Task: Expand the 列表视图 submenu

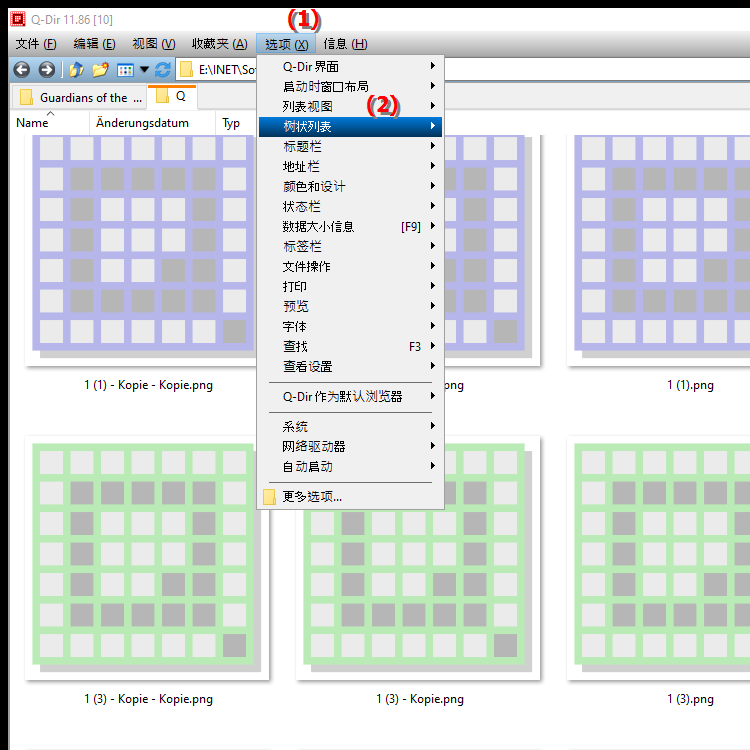Action: pos(350,107)
